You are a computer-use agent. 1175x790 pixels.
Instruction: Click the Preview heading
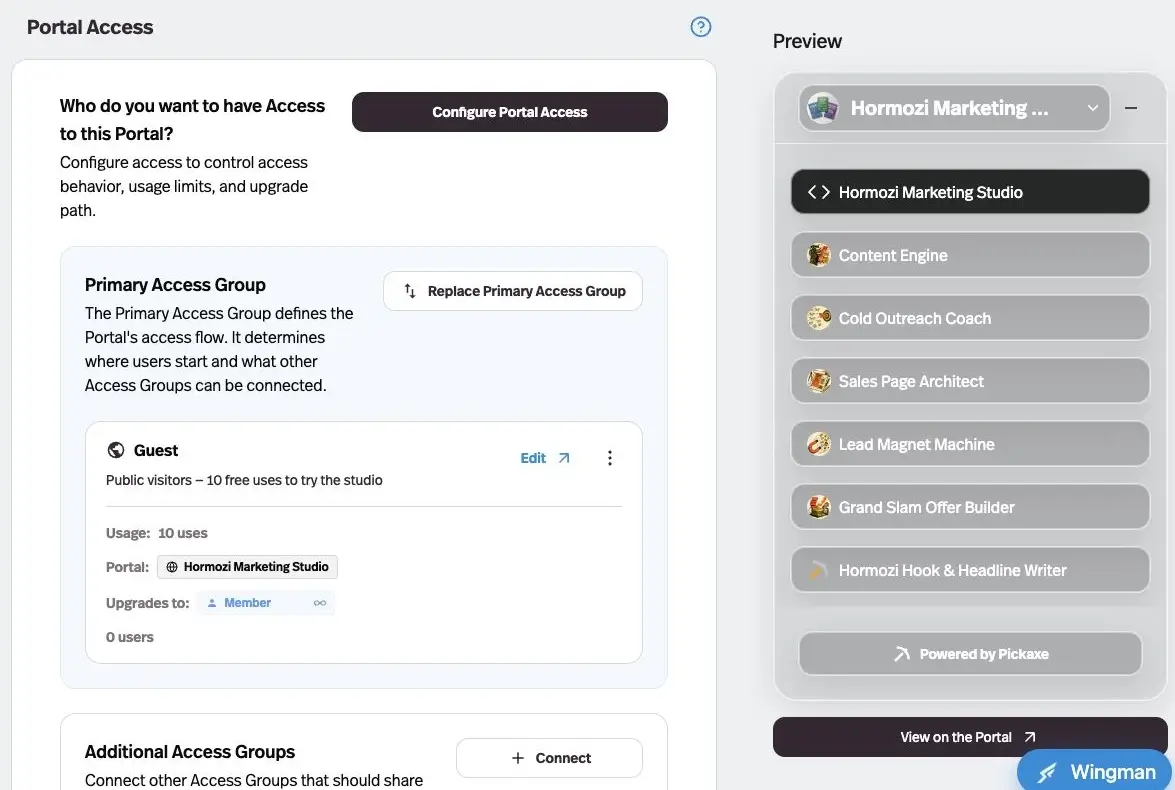[x=807, y=41]
